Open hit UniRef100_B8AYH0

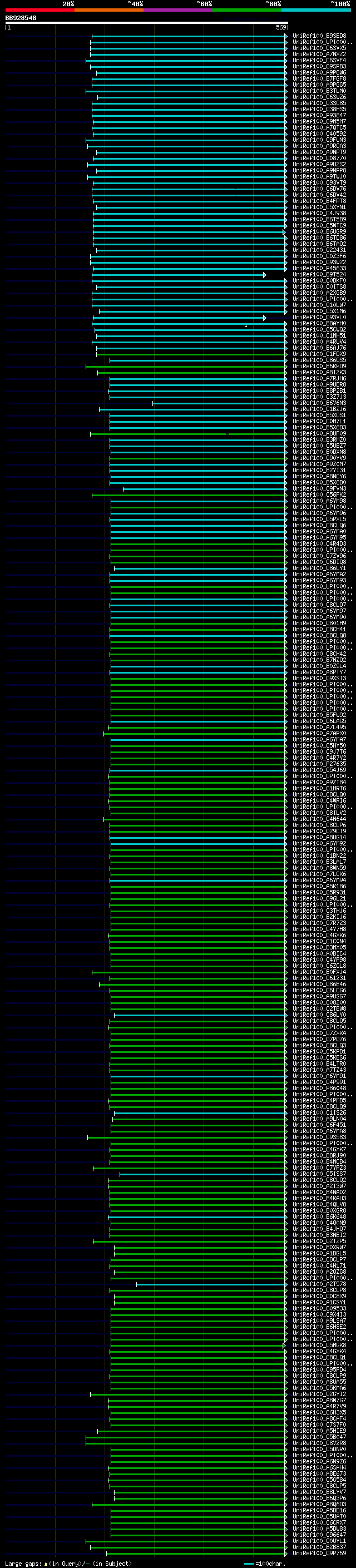coord(319,323)
